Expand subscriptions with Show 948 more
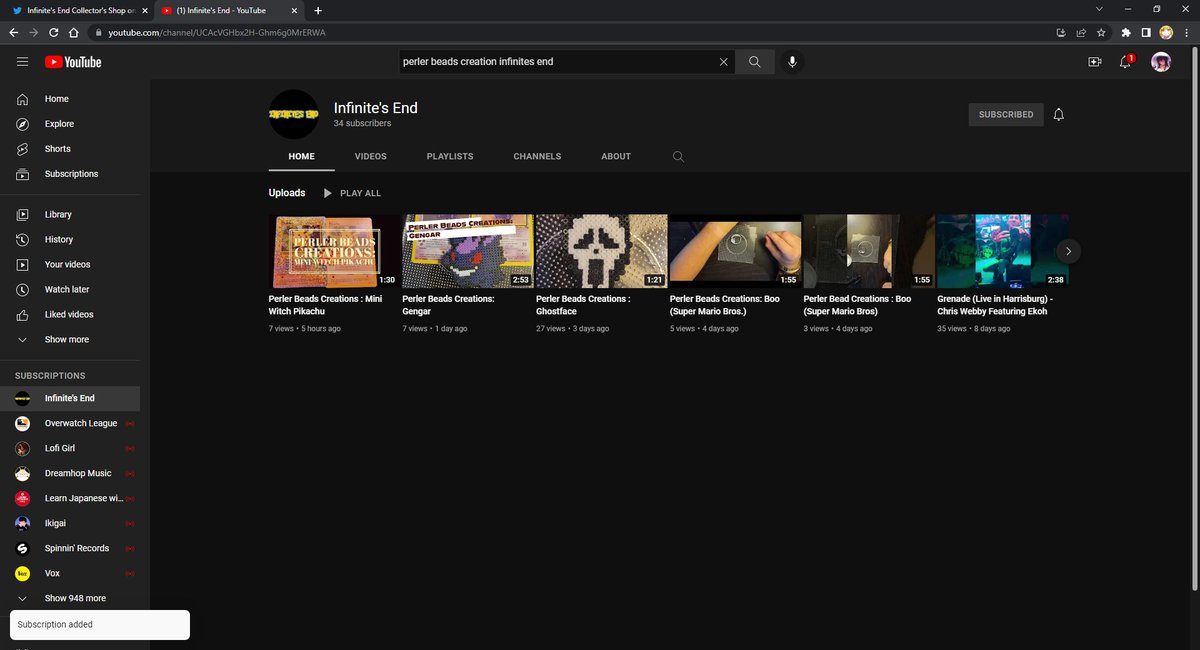Viewport: 1200px width, 650px height. pyautogui.click(x=70, y=598)
